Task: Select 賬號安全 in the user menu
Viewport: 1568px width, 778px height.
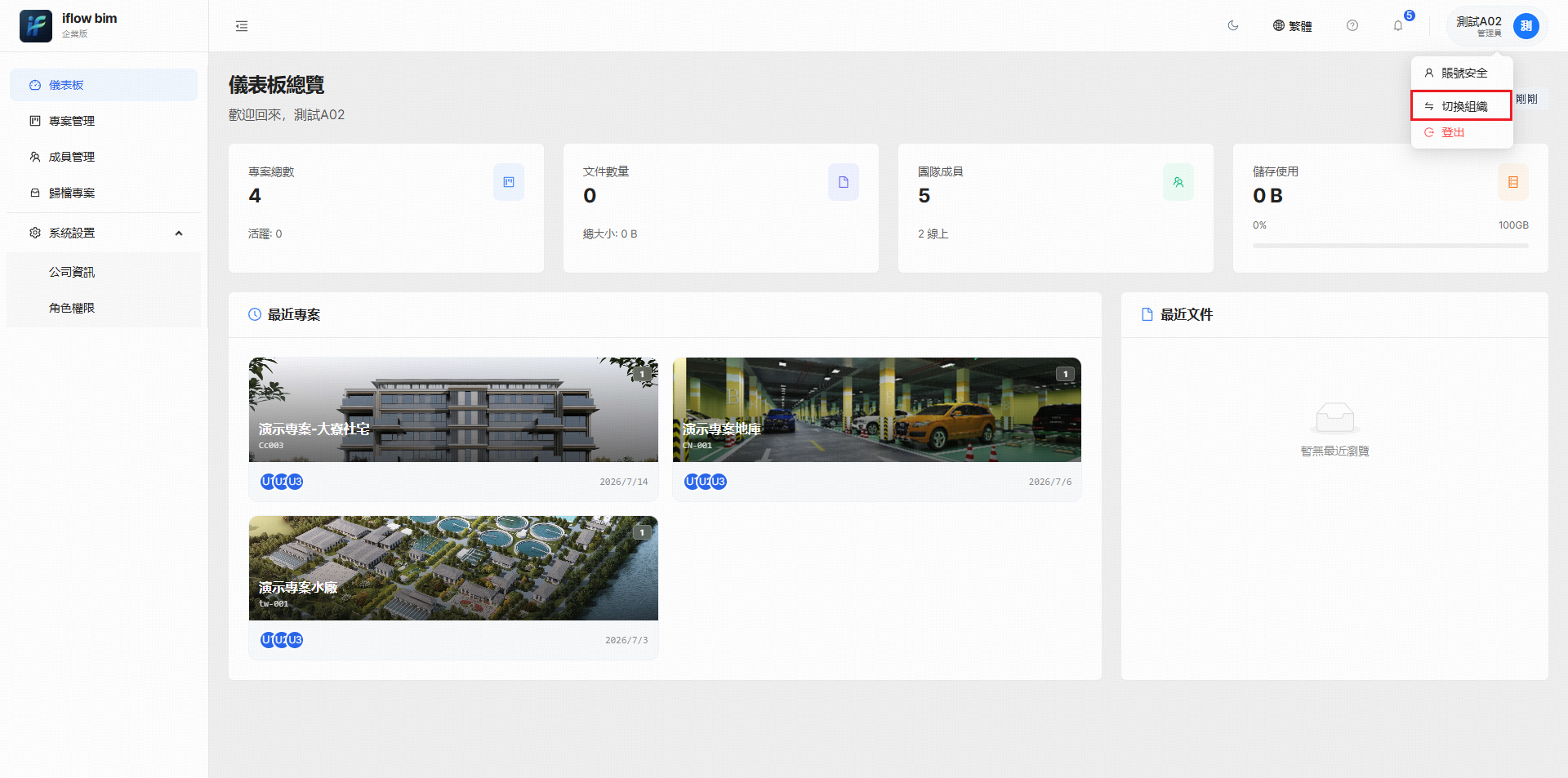Action: pos(1462,73)
